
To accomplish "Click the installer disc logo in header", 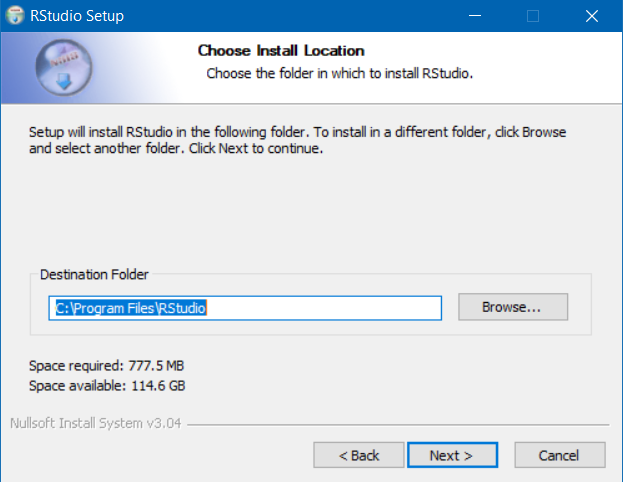I will [x=64, y=68].
